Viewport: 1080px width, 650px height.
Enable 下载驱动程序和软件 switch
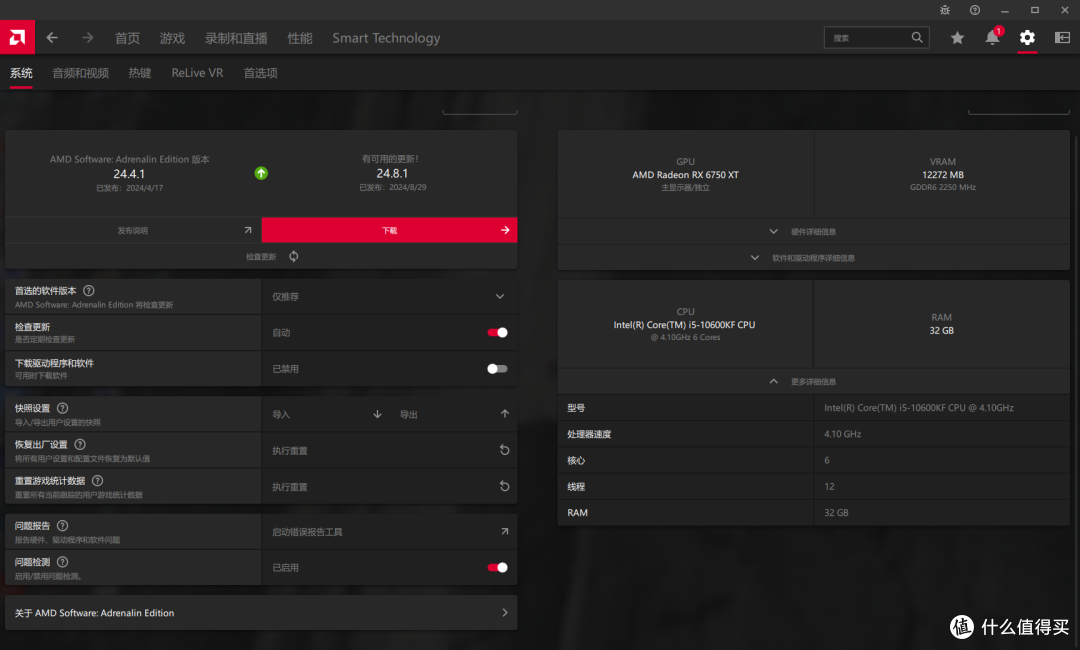point(497,369)
